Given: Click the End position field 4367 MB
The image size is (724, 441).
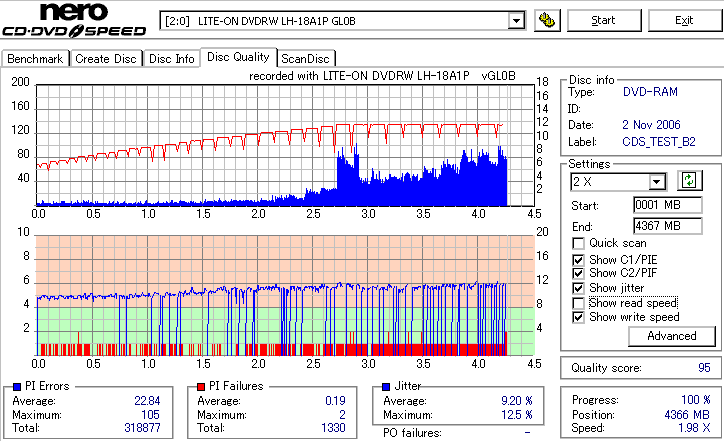Looking at the screenshot, I should click(x=668, y=226).
